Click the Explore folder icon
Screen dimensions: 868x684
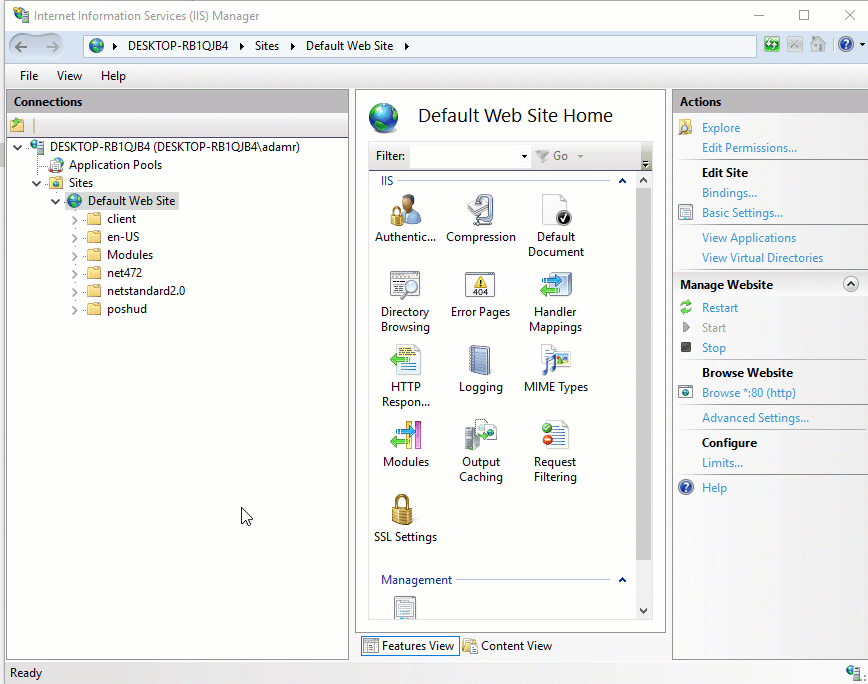(686, 127)
